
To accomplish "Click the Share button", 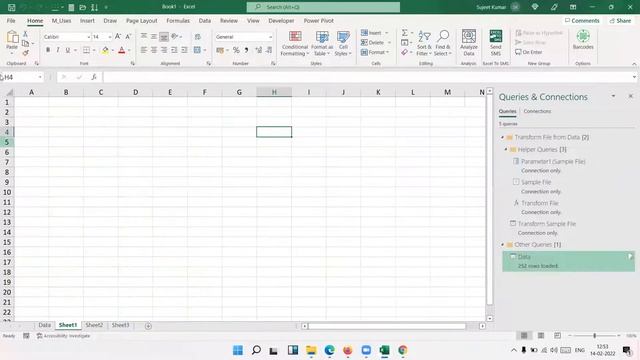I will point(620,20).
